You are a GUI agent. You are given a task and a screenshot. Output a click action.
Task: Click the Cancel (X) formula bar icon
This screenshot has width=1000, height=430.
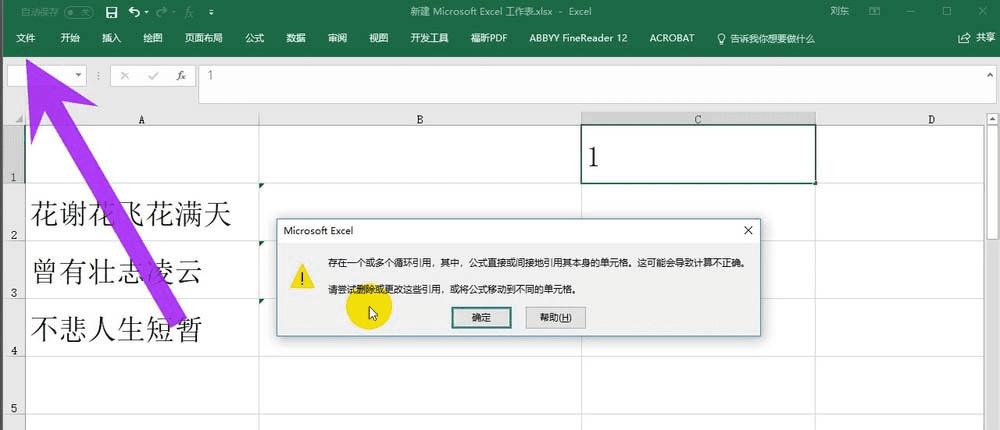tap(125, 76)
